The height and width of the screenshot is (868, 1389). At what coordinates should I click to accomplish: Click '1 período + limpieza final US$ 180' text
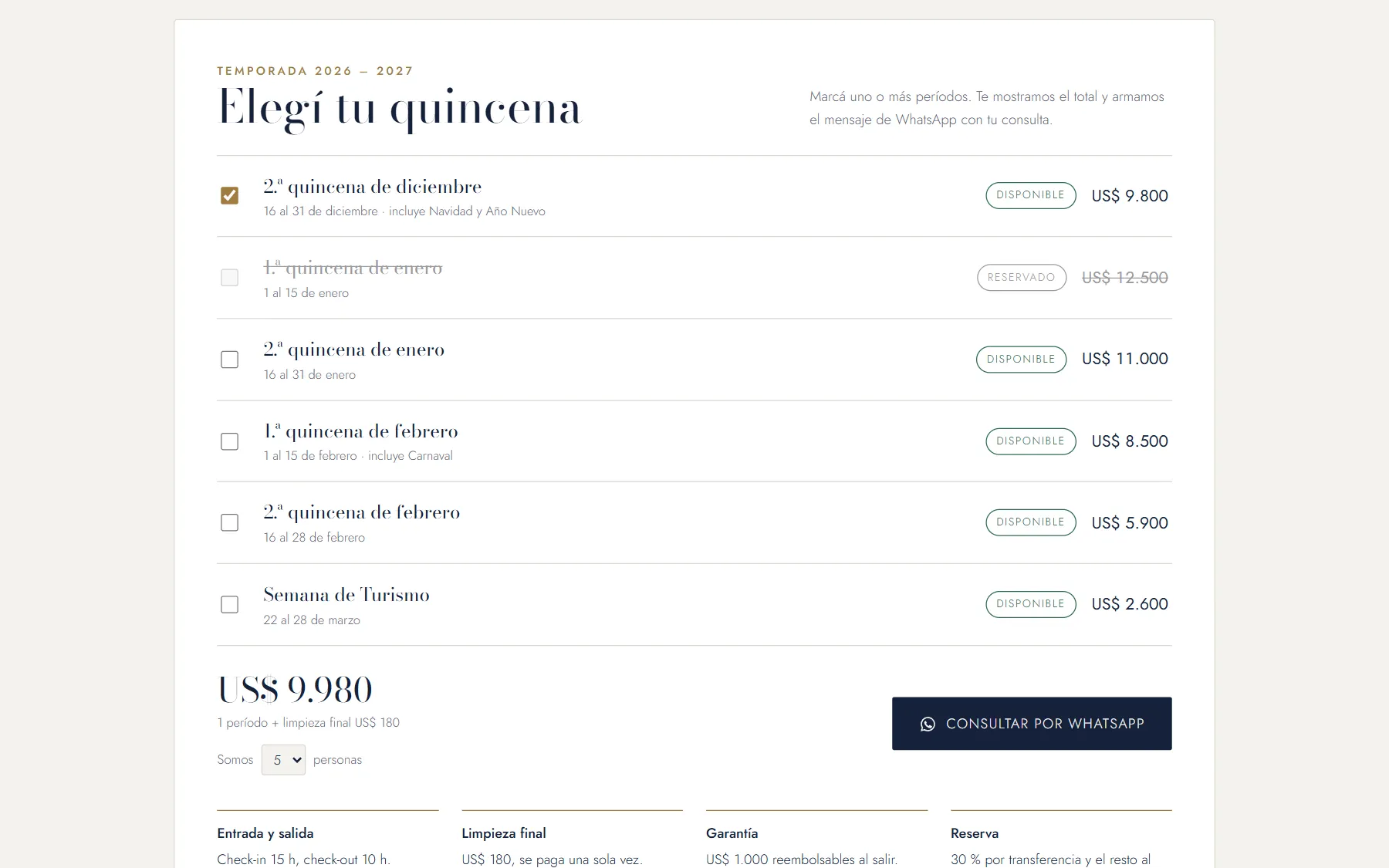click(x=309, y=723)
